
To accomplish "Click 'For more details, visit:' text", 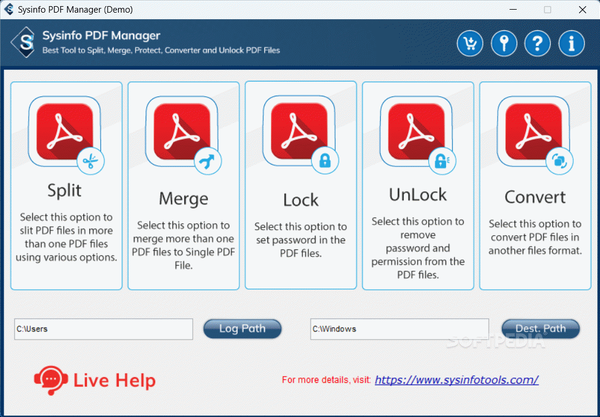I will pos(326,380).
